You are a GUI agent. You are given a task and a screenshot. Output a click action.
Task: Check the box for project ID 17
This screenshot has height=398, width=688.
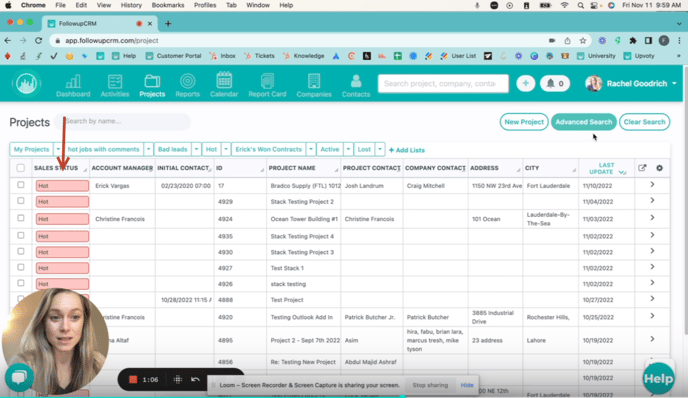[x=21, y=185]
